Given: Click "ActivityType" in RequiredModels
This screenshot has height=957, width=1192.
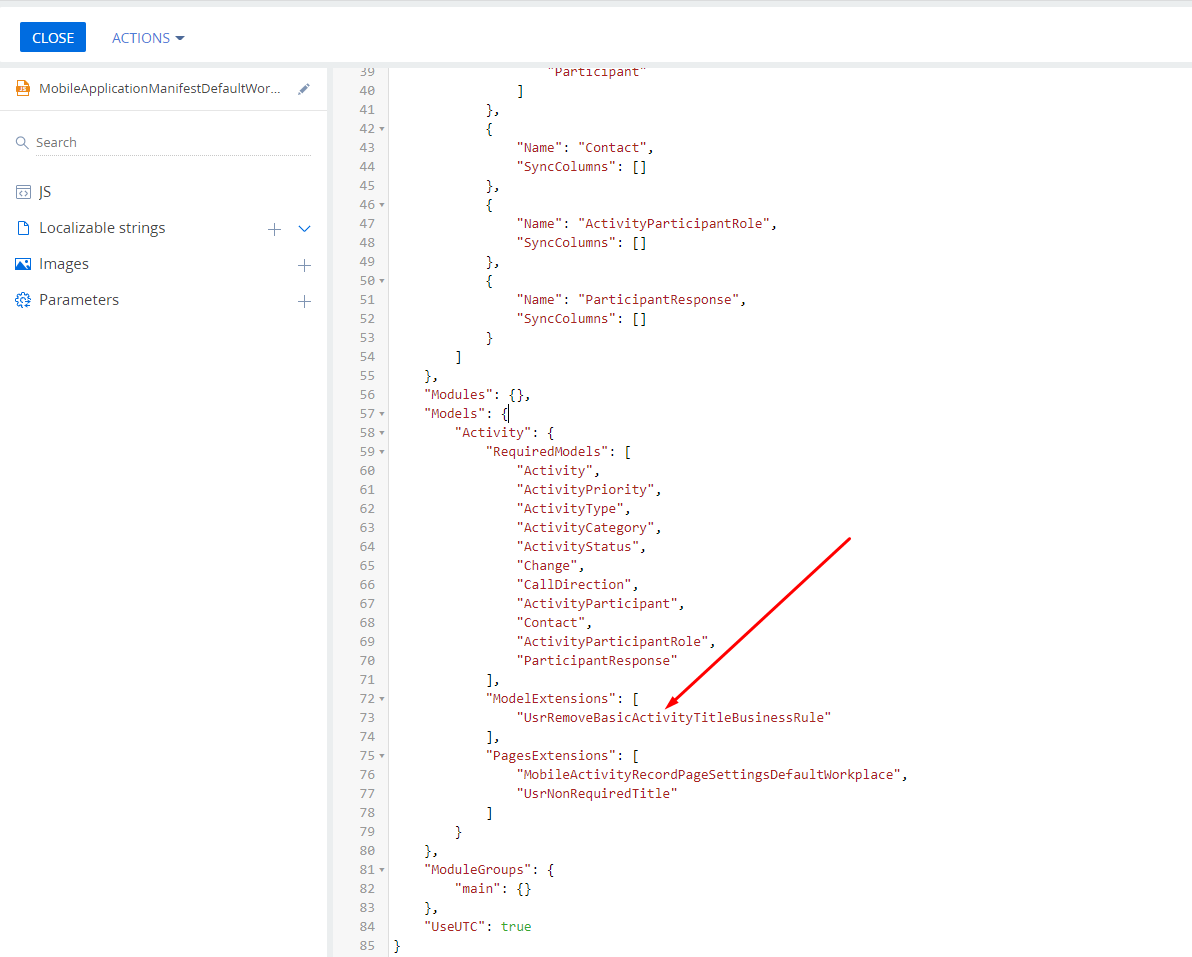Looking at the screenshot, I should (x=569, y=509).
